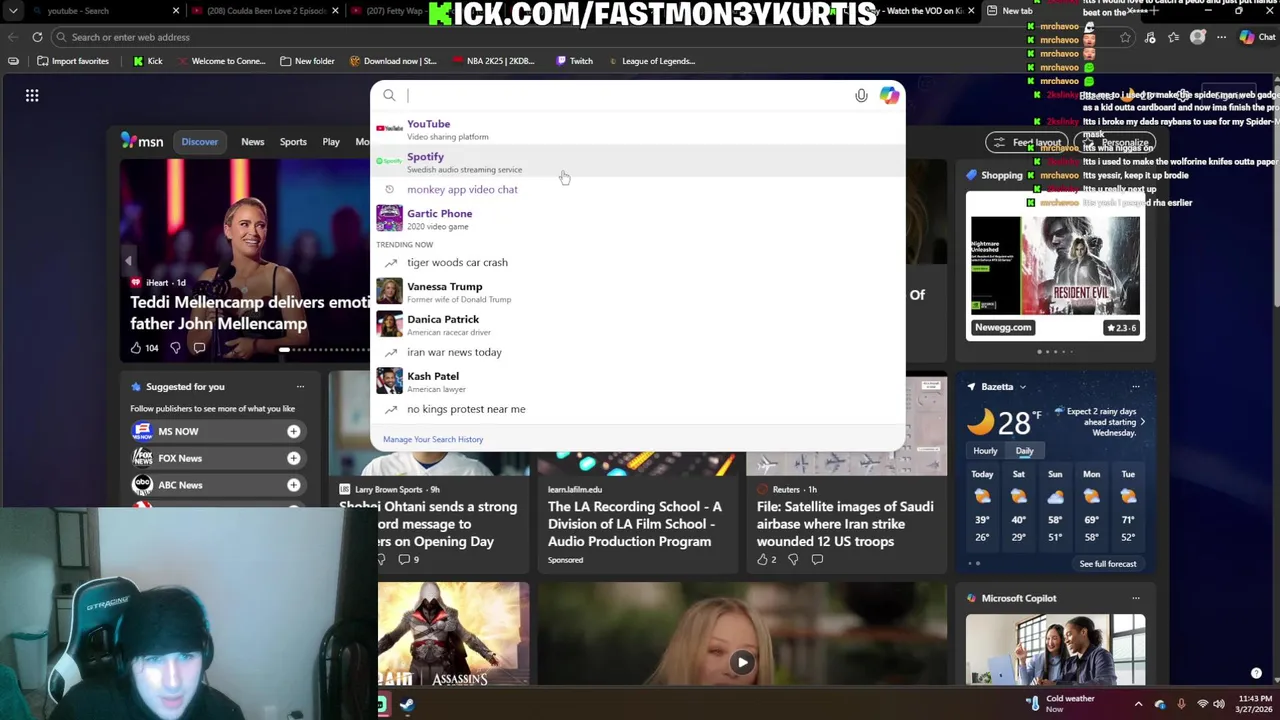This screenshot has height=720, width=1280.
Task: Open Microsoft Copilot card more options
Action: (x=1135, y=598)
